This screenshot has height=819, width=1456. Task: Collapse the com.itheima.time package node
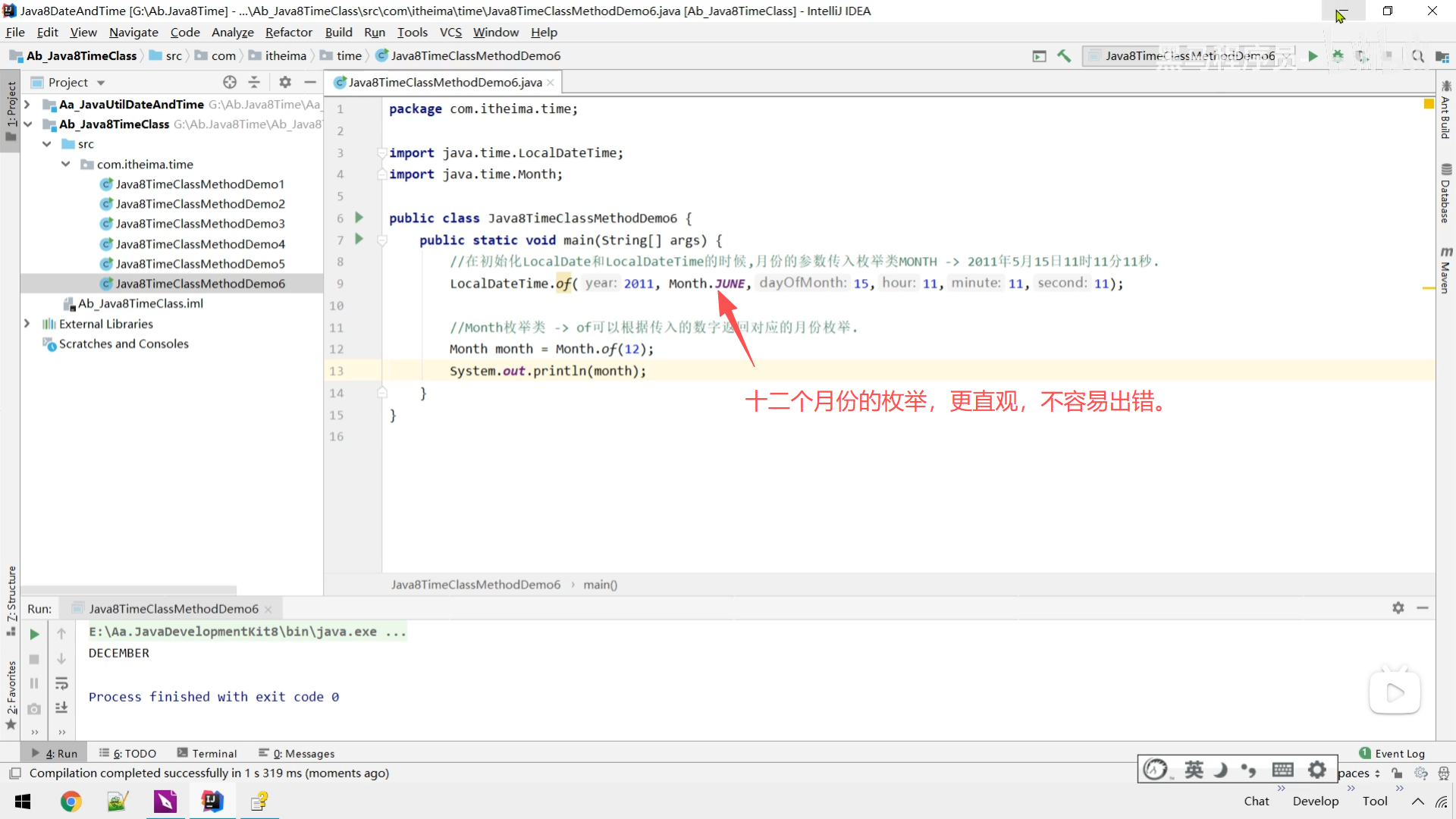[x=66, y=164]
